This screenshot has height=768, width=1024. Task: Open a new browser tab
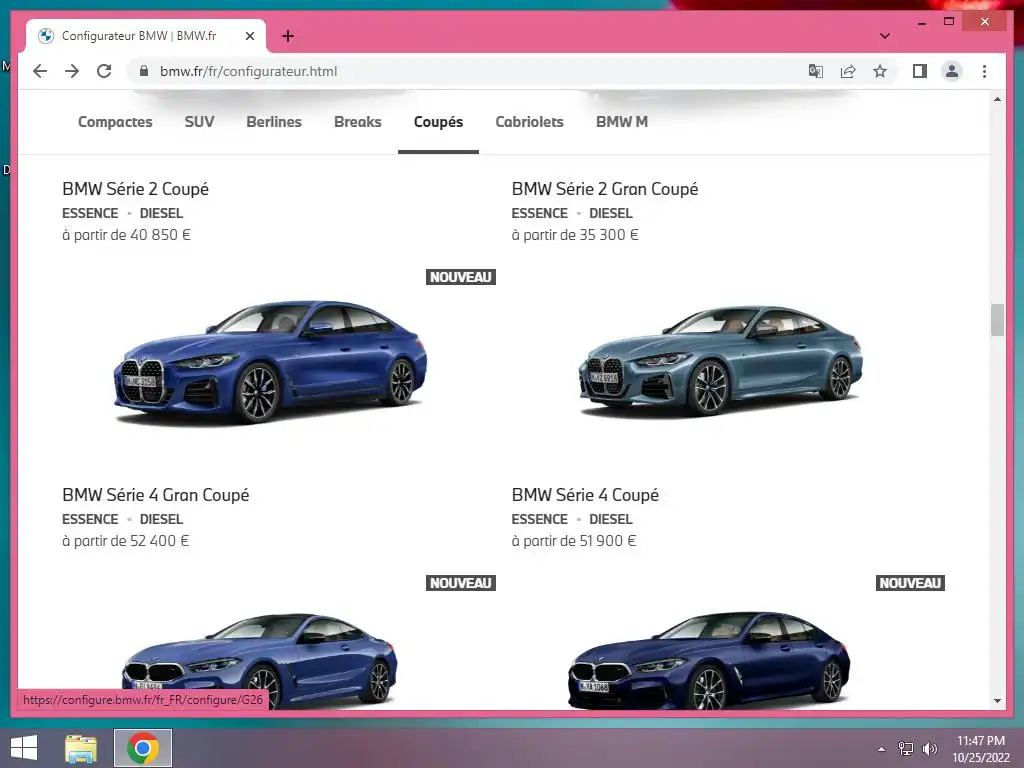tap(287, 36)
